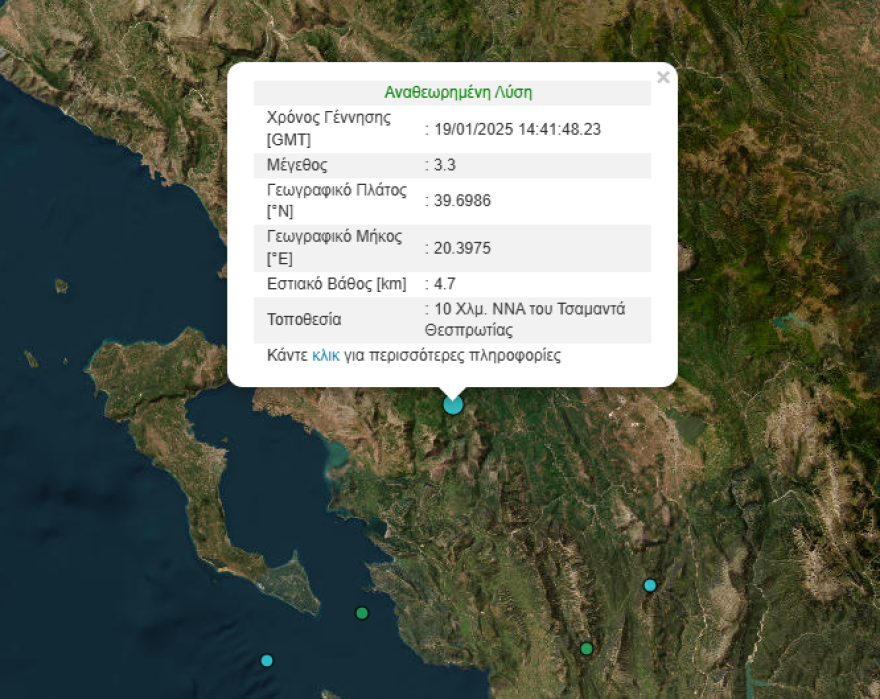
Task: Click the focal depth value 4.7
Action: 444,284
